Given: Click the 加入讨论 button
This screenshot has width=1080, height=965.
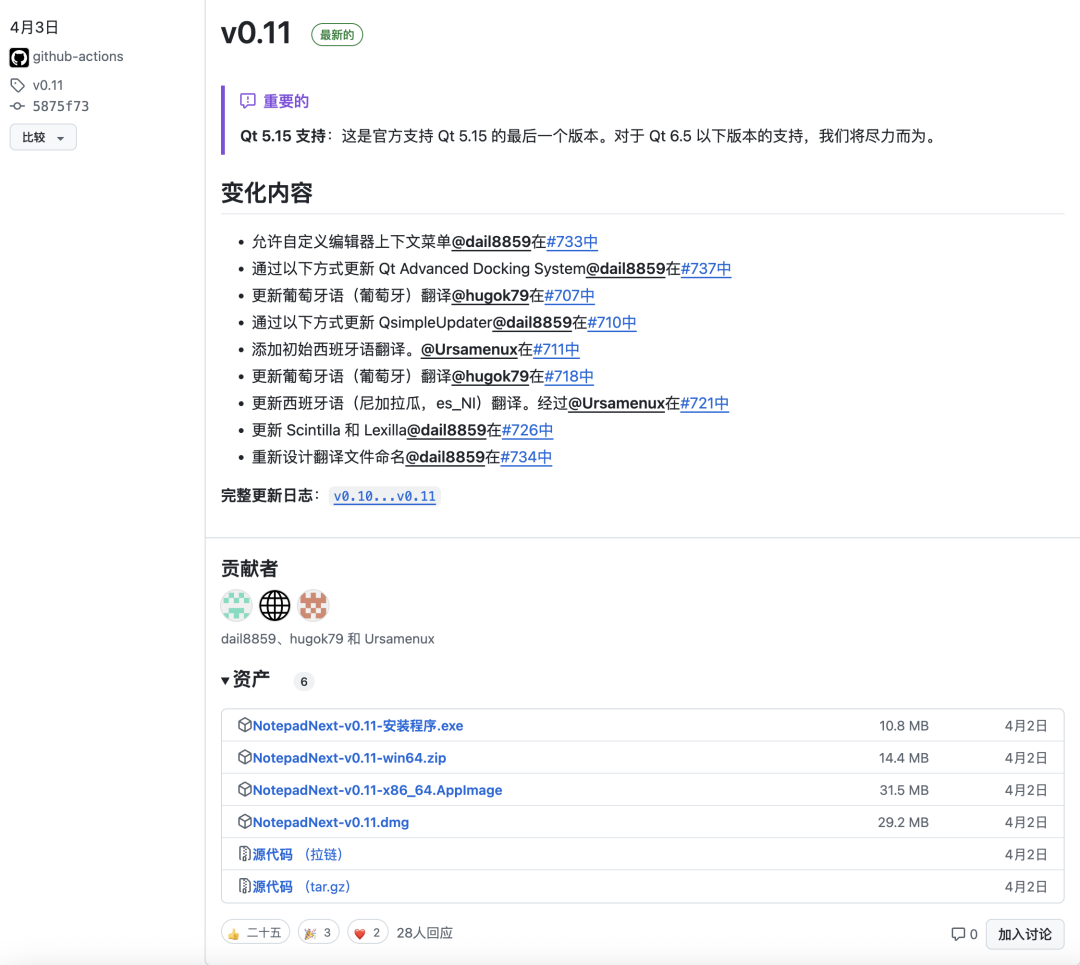Looking at the screenshot, I should 1024,933.
